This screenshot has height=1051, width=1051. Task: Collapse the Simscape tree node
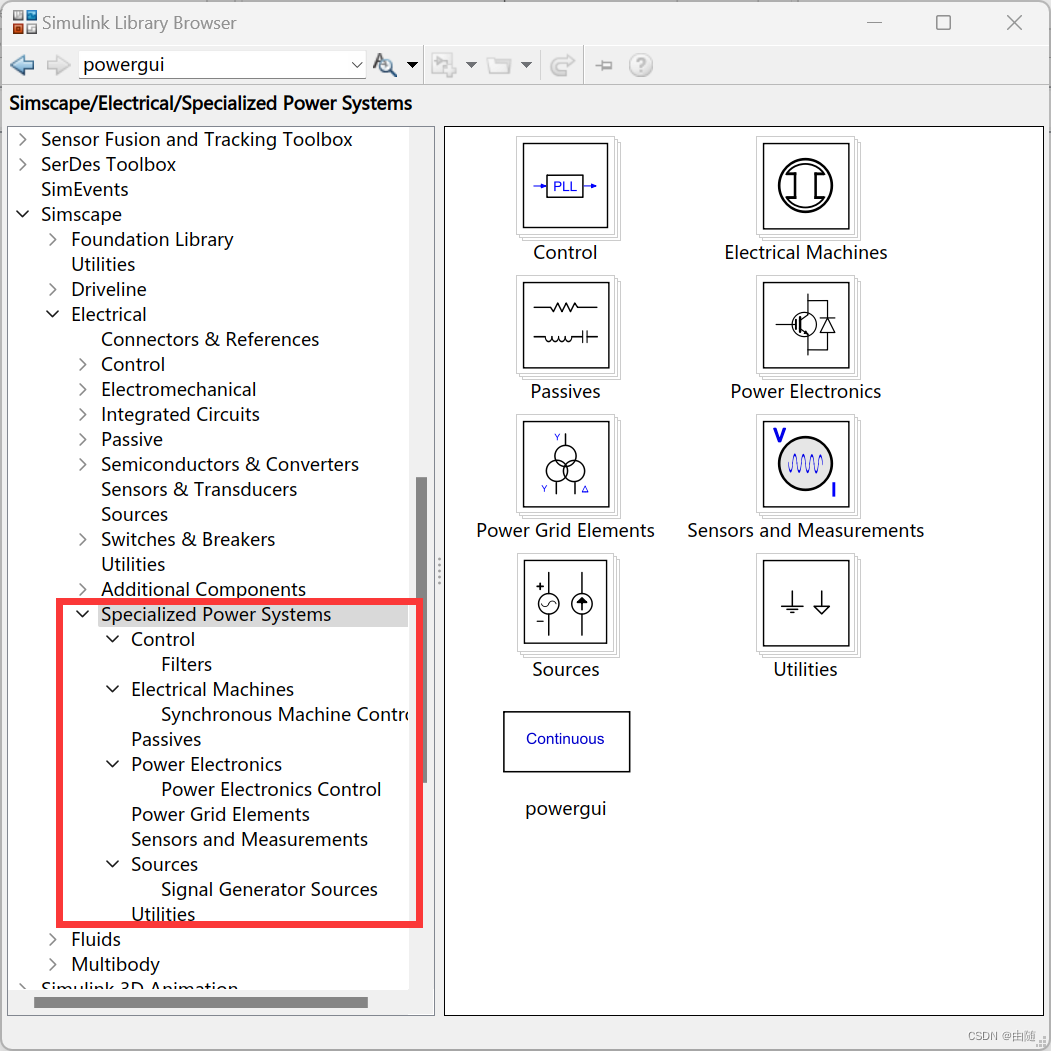(23, 214)
